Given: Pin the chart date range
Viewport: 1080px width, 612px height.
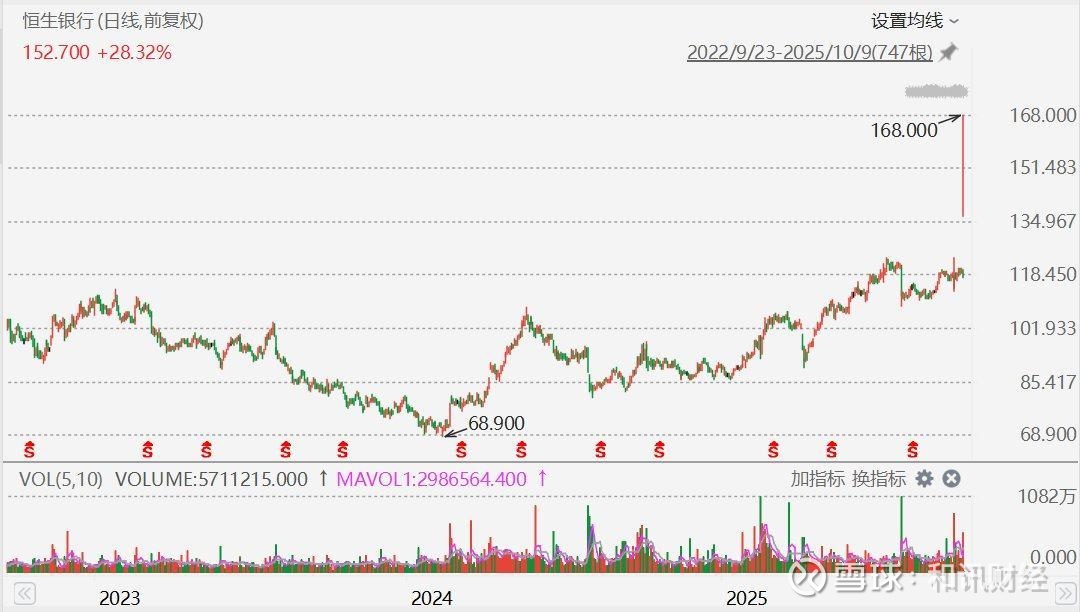Looking at the screenshot, I should [949, 52].
